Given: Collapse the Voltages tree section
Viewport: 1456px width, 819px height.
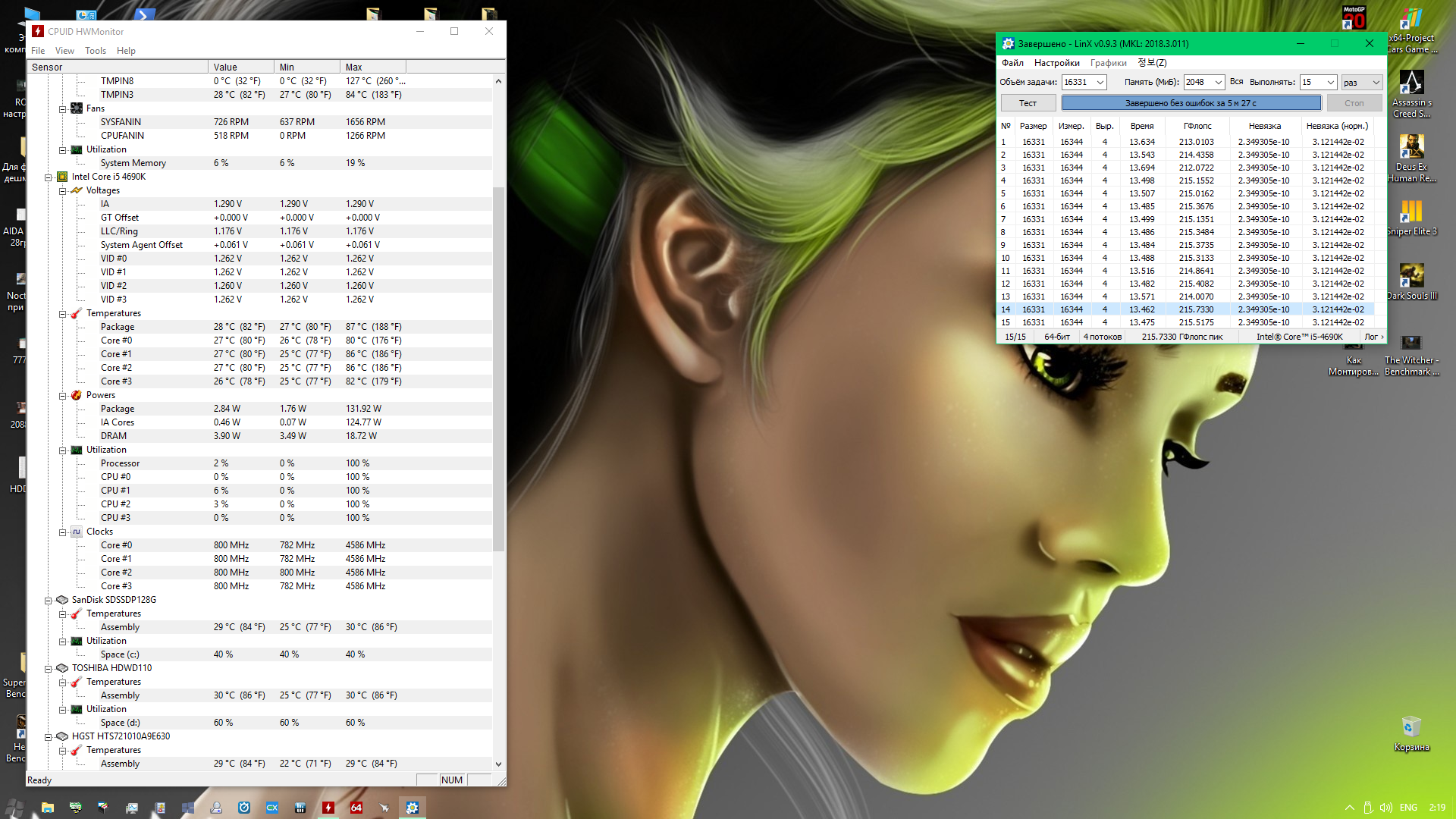Looking at the screenshot, I should click(x=63, y=190).
